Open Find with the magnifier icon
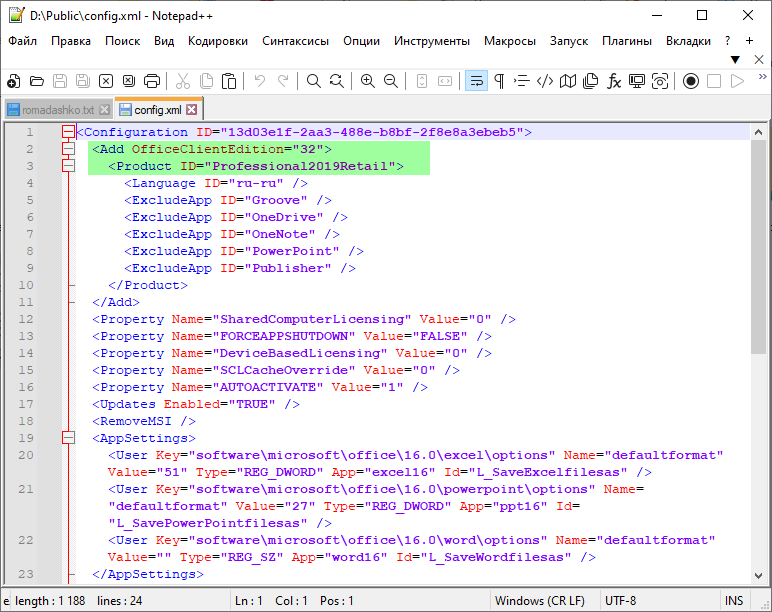The width and height of the screenshot is (772, 612). coord(314,81)
